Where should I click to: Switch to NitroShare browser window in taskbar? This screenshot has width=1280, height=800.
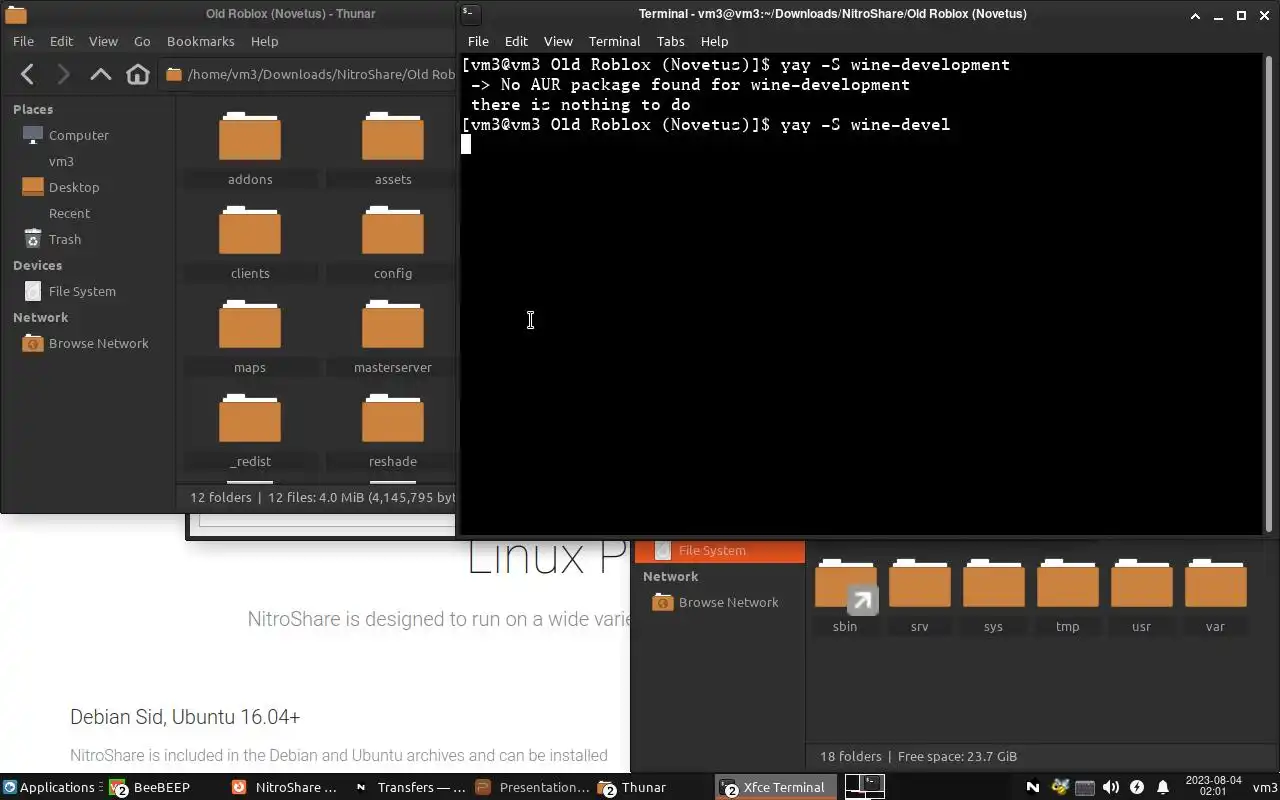coord(286,787)
